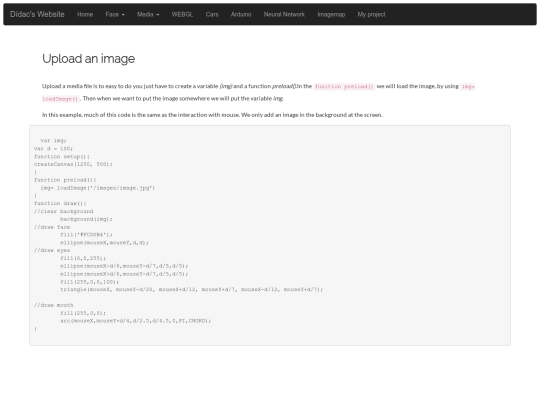Click the arc(mouseX,...) code line
The height and width of the screenshot is (405, 540).
point(136,321)
